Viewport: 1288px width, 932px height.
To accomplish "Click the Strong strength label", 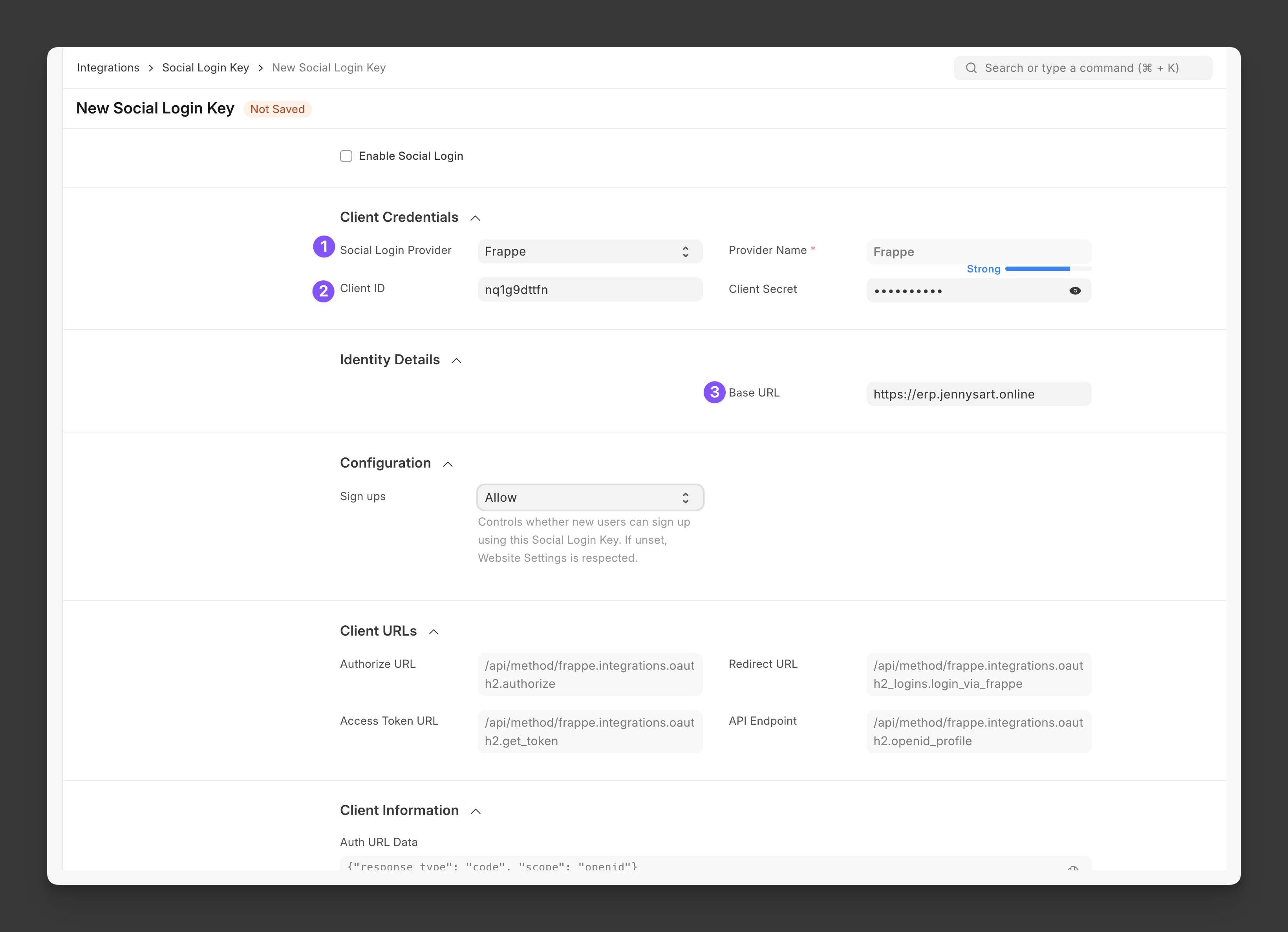I will click(983, 269).
